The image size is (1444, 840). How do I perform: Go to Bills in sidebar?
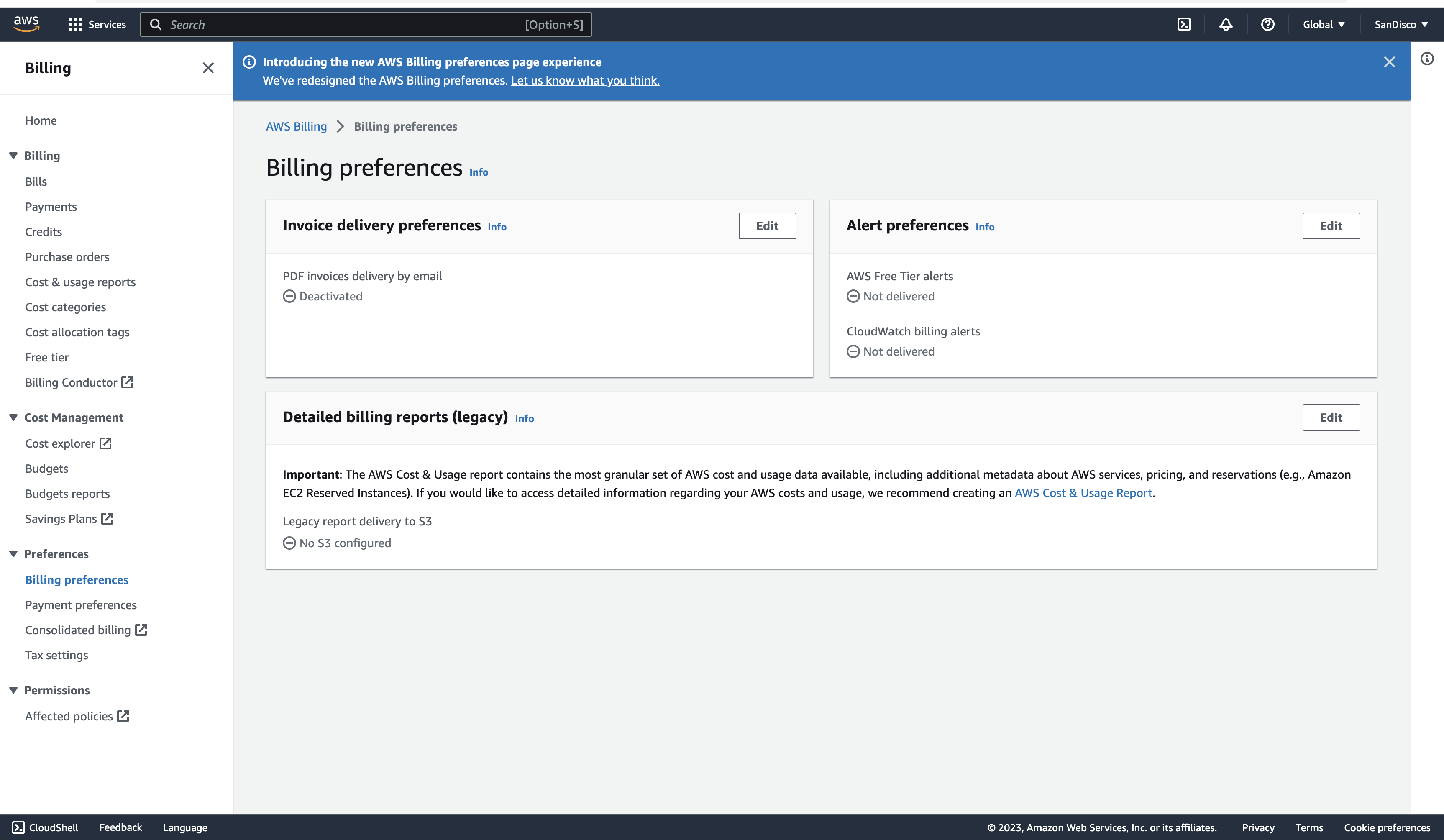[x=36, y=181]
